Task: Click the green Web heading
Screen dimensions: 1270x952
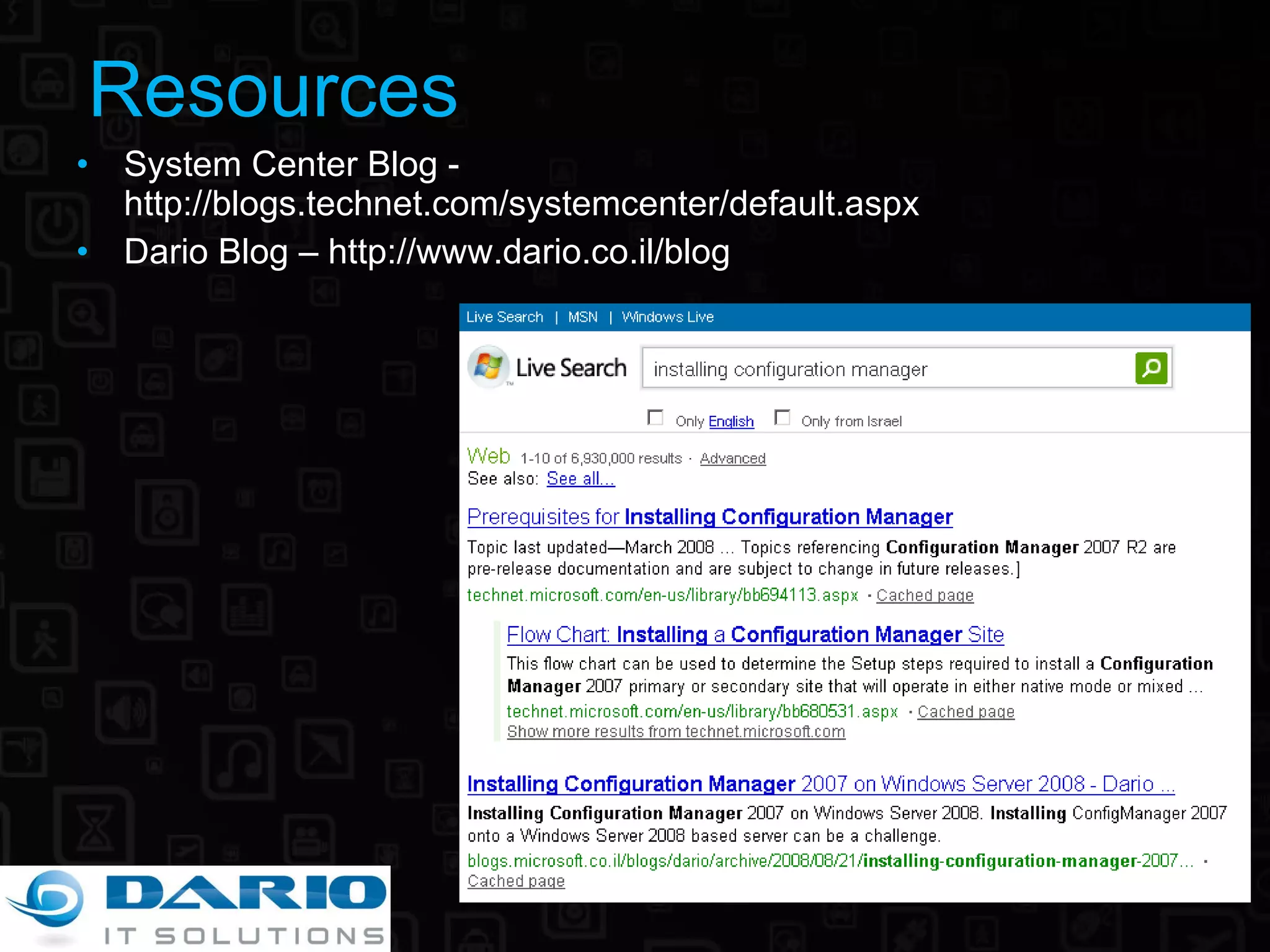Action: click(489, 456)
